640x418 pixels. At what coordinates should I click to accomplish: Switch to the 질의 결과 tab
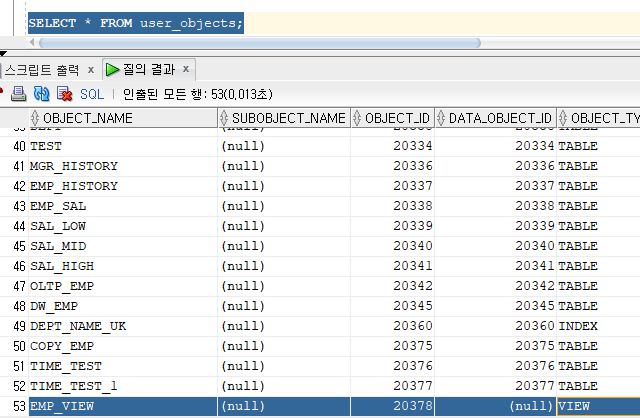pos(149,69)
